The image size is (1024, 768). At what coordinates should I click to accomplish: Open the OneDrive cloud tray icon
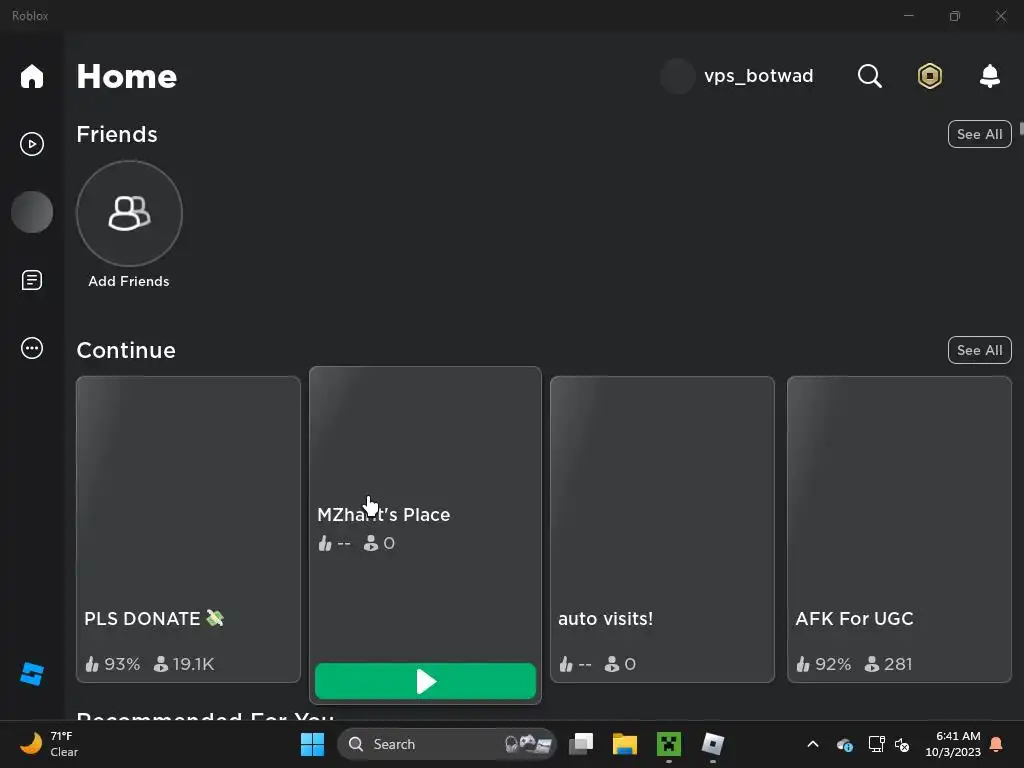point(844,744)
